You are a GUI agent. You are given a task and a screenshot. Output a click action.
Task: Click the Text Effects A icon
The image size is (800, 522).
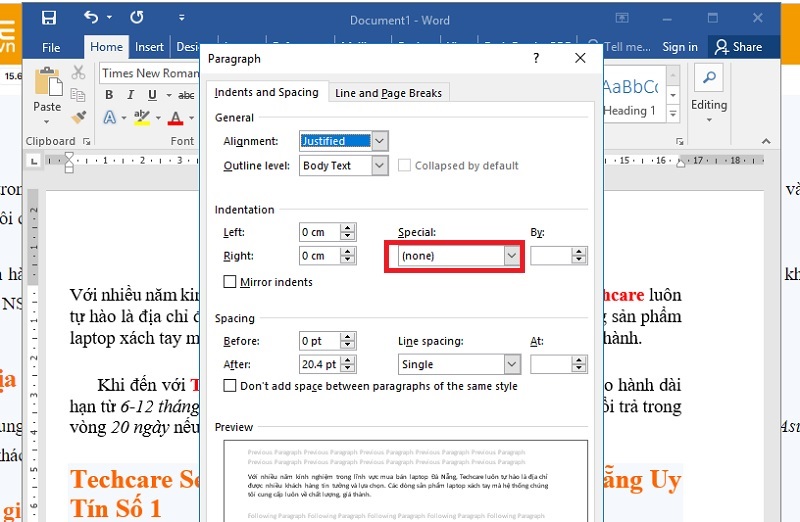(x=109, y=118)
